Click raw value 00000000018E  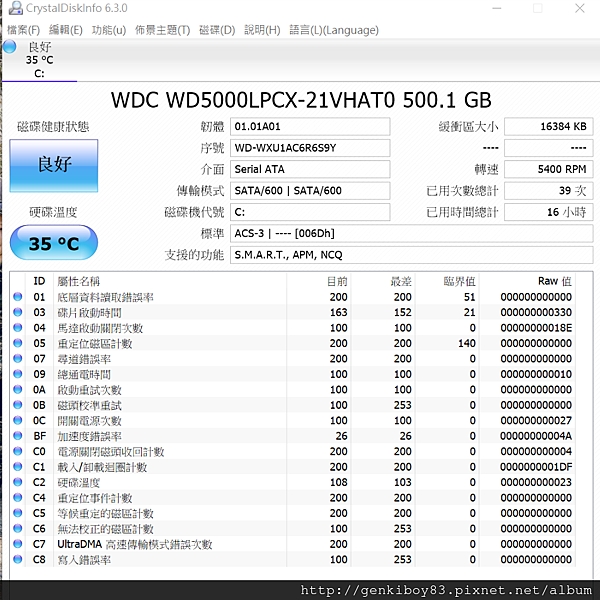tap(536, 328)
